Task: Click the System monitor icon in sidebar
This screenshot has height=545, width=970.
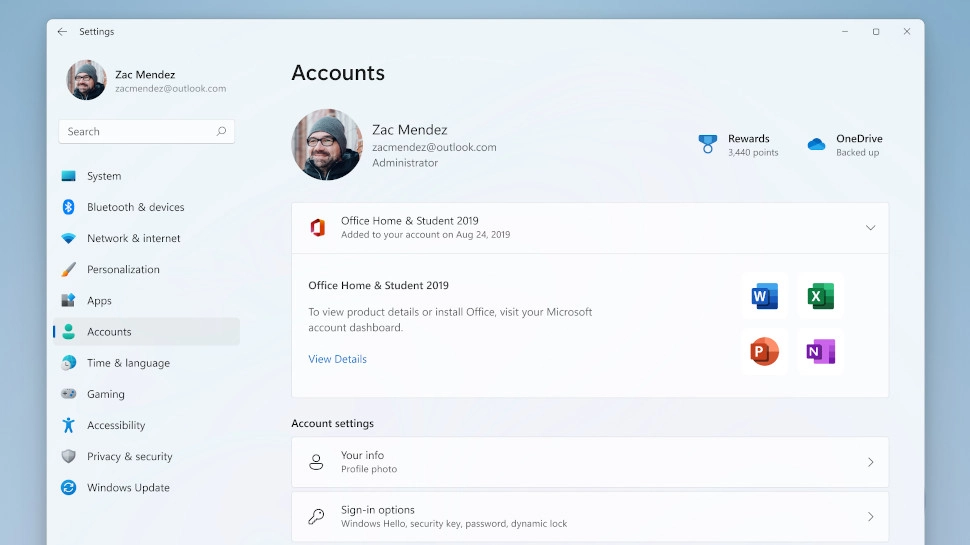Action: (x=69, y=176)
